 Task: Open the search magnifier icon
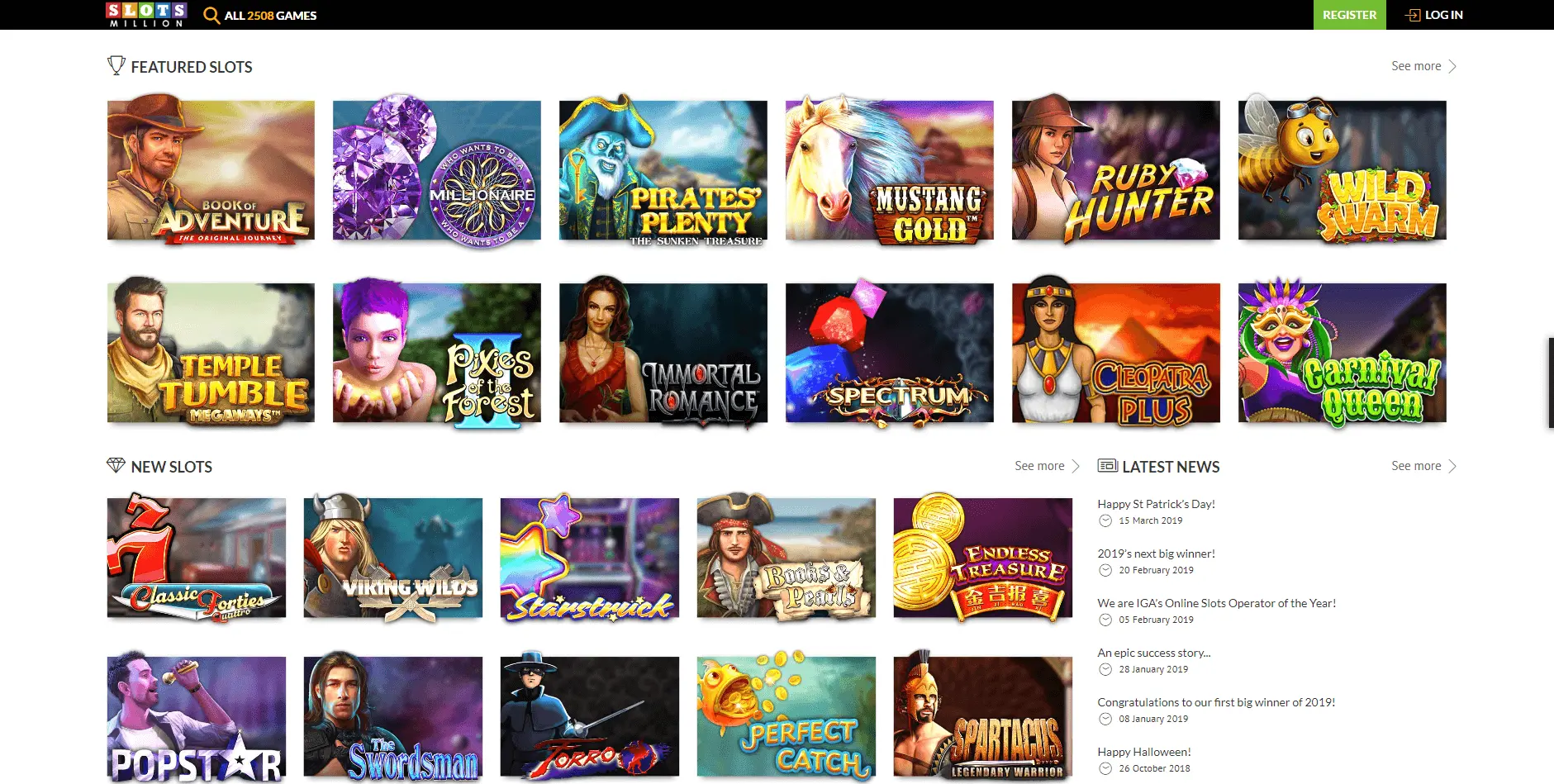point(211,15)
